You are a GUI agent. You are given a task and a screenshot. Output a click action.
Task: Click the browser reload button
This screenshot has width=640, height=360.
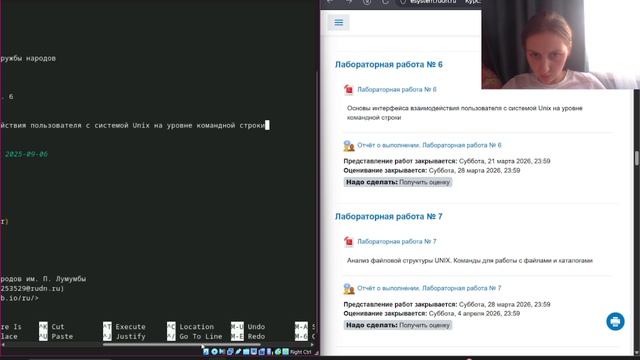coord(385,2)
